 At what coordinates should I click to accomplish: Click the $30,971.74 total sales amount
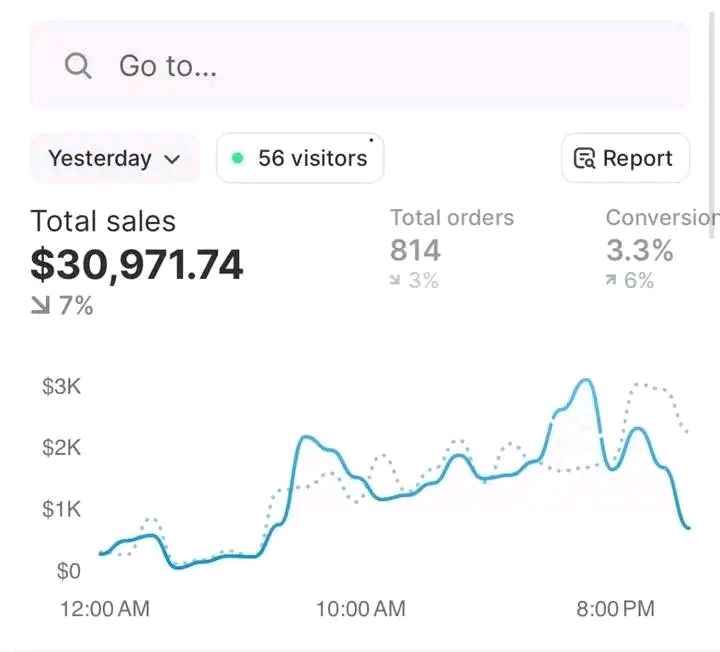click(x=137, y=265)
